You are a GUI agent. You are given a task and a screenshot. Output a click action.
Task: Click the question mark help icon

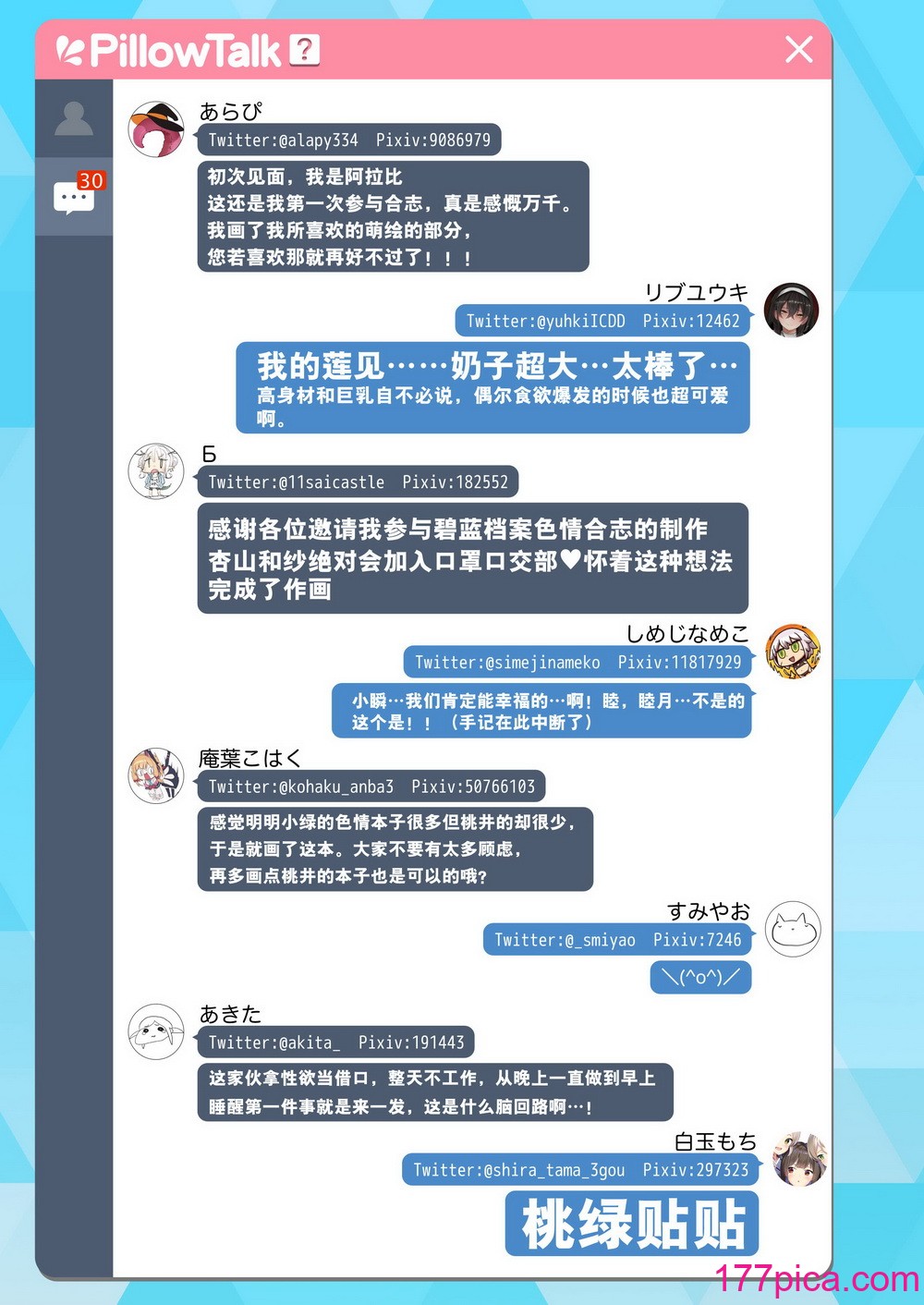tap(305, 50)
